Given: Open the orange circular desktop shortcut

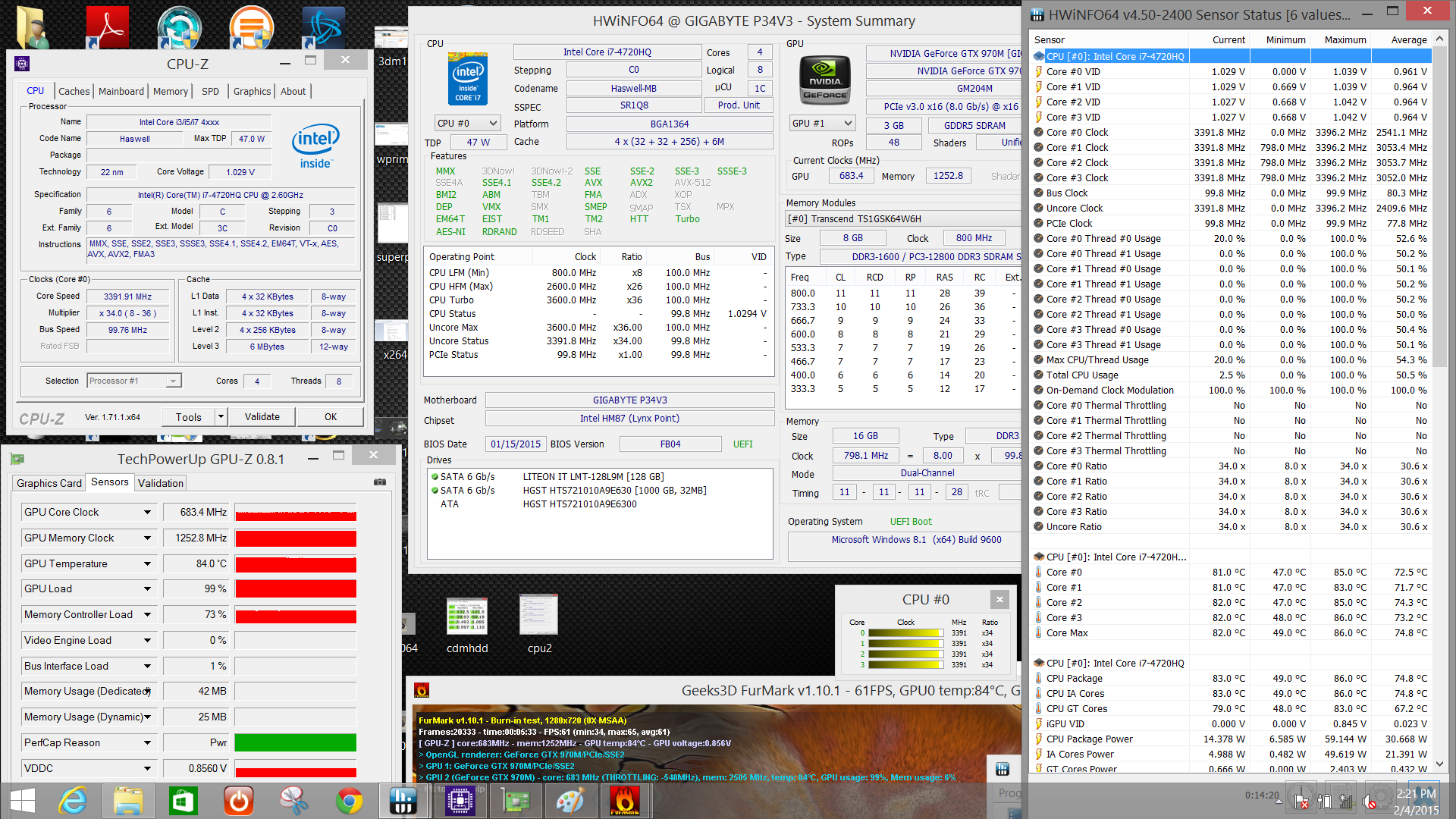Looking at the screenshot, I should point(251,27).
